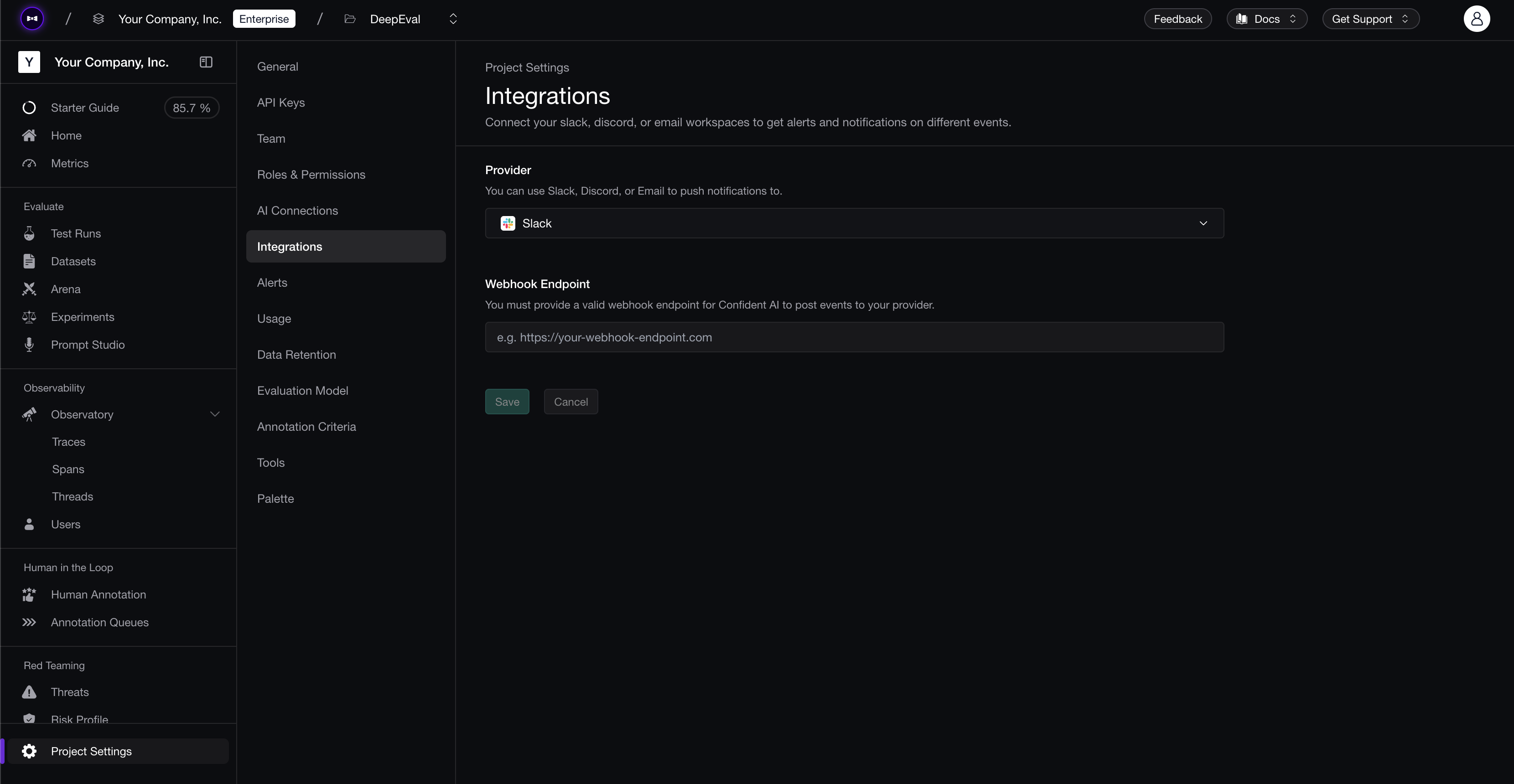Open Experiments via balance scale icon
The width and height of the screenshot is (1514, 784).
point(29,317)
